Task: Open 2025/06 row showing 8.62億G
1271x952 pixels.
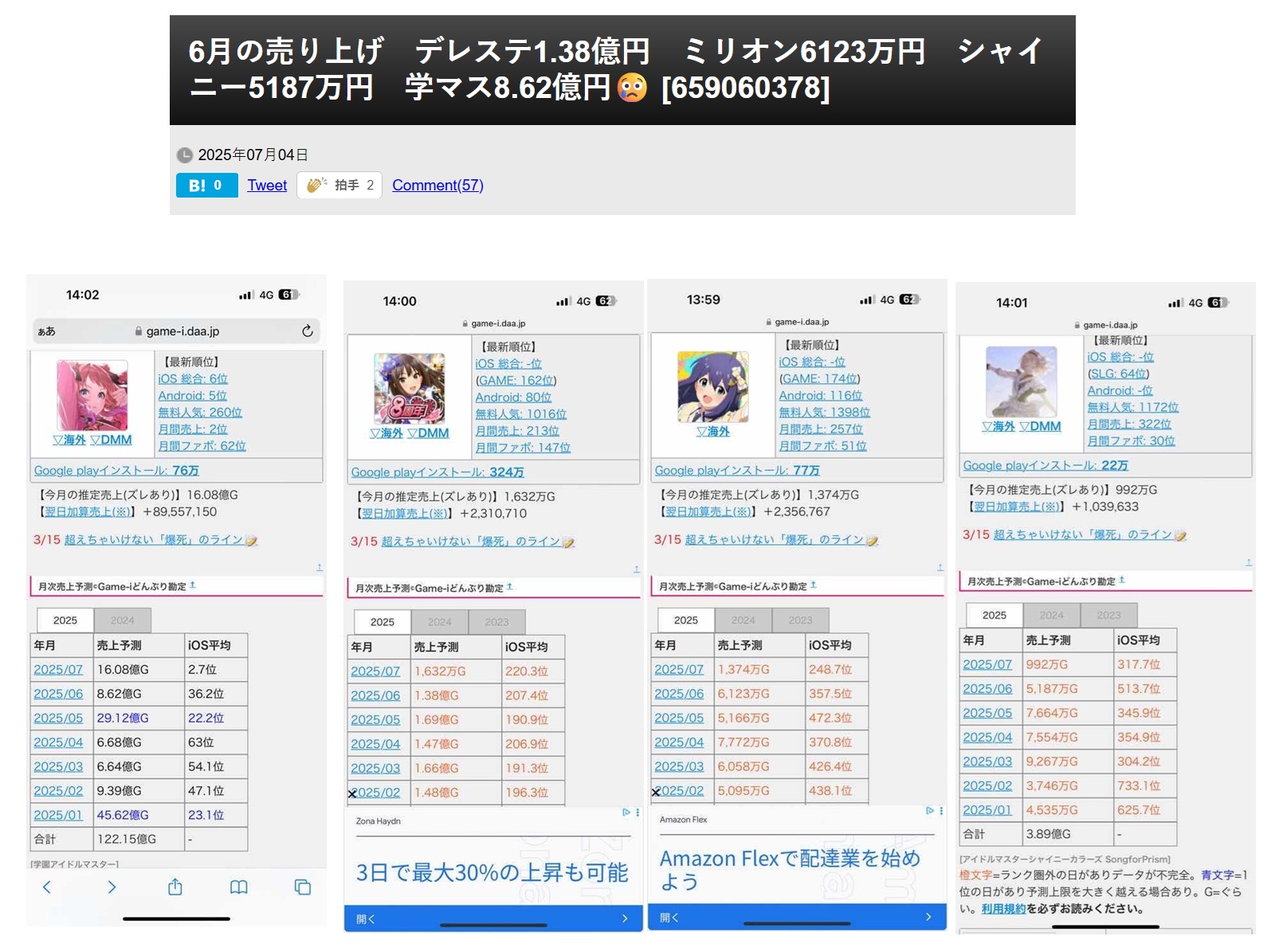Action: 58,694
